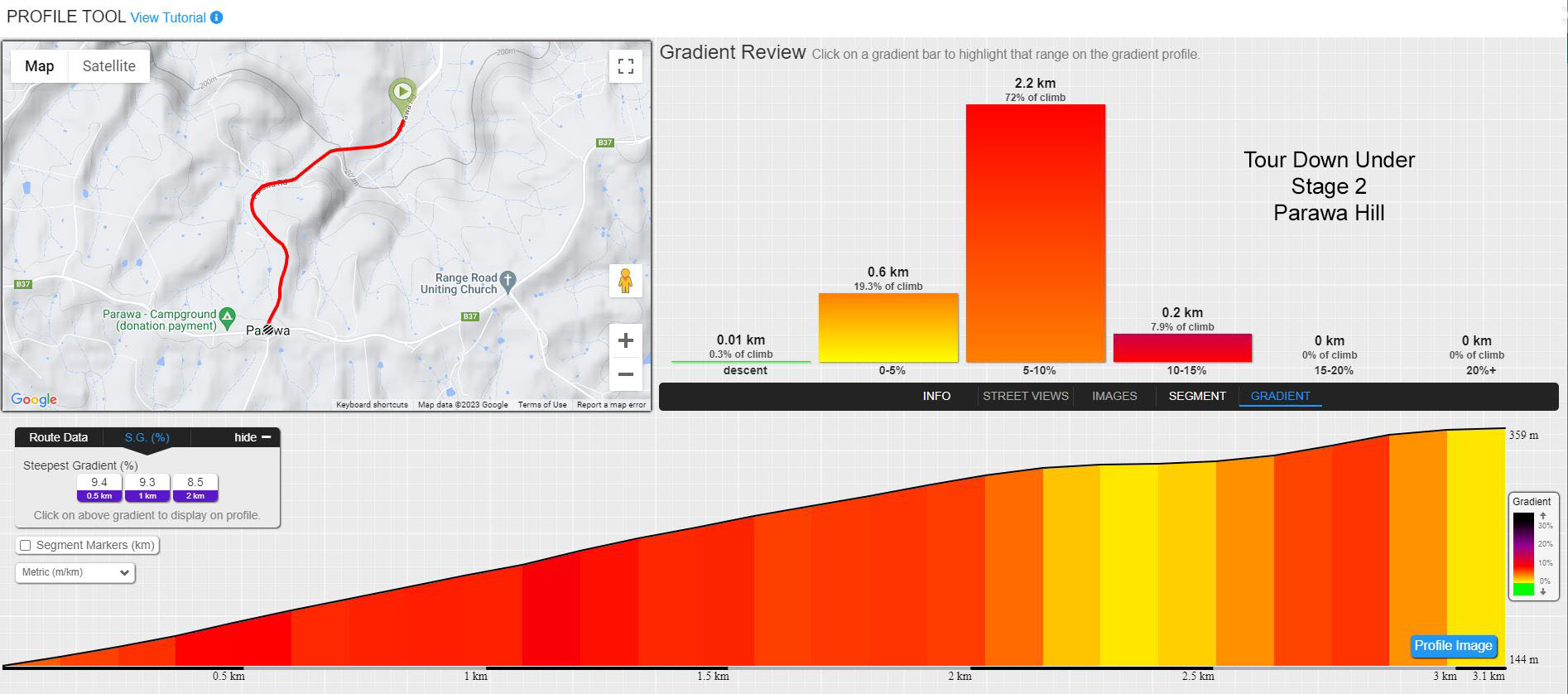Open the S.G. (%) tab
Viewport: 1568px width, 694px height.
[147, 437]
